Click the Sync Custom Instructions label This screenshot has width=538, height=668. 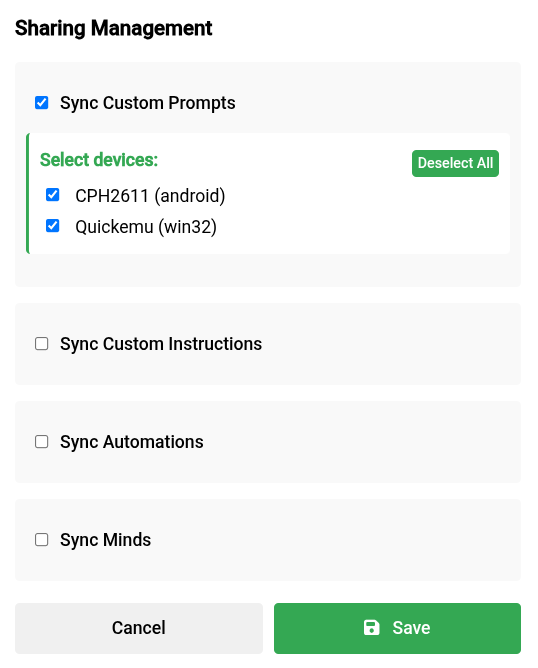(161, 344)
